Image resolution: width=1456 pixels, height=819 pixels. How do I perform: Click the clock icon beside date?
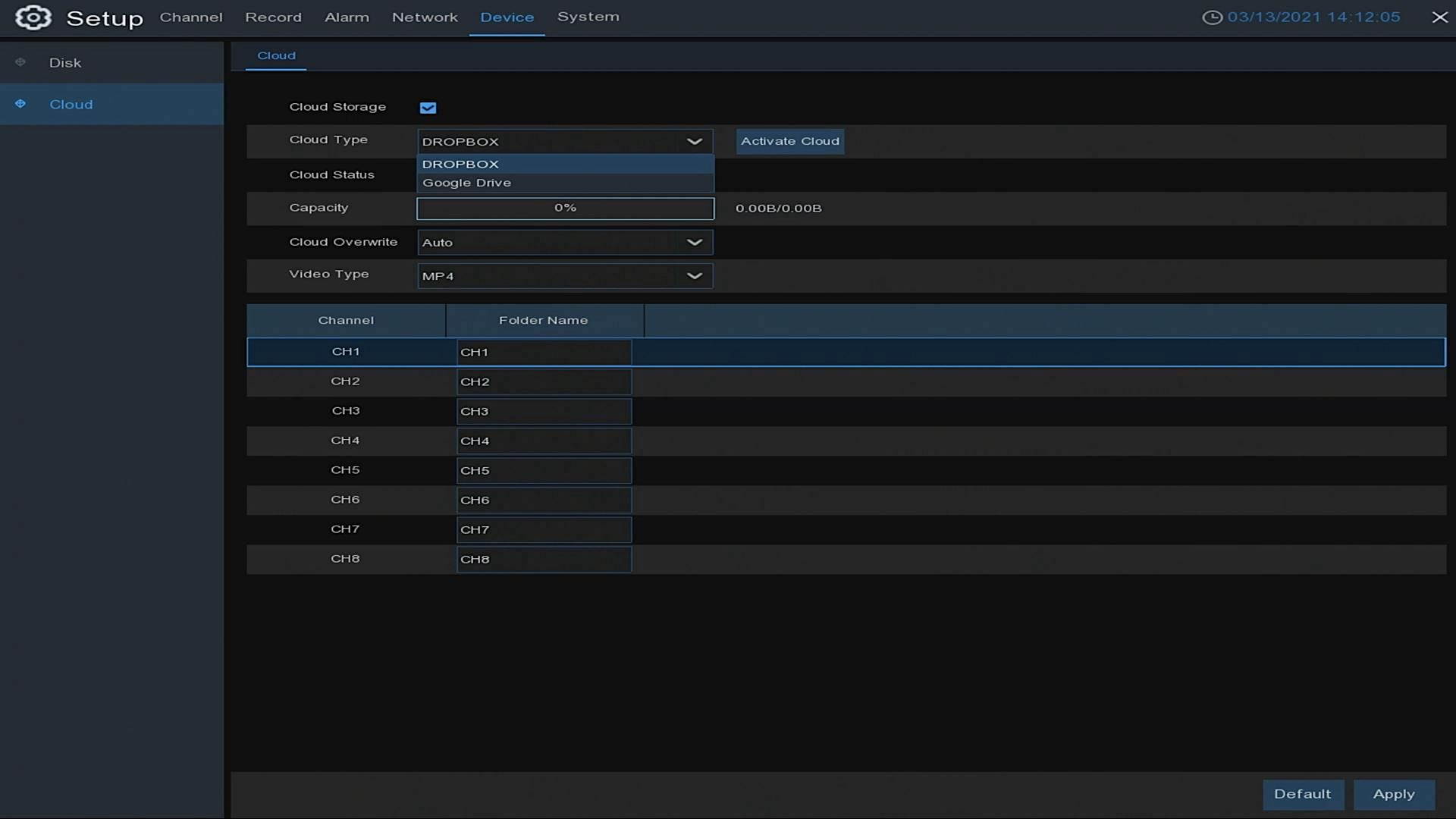[1212, 17]
